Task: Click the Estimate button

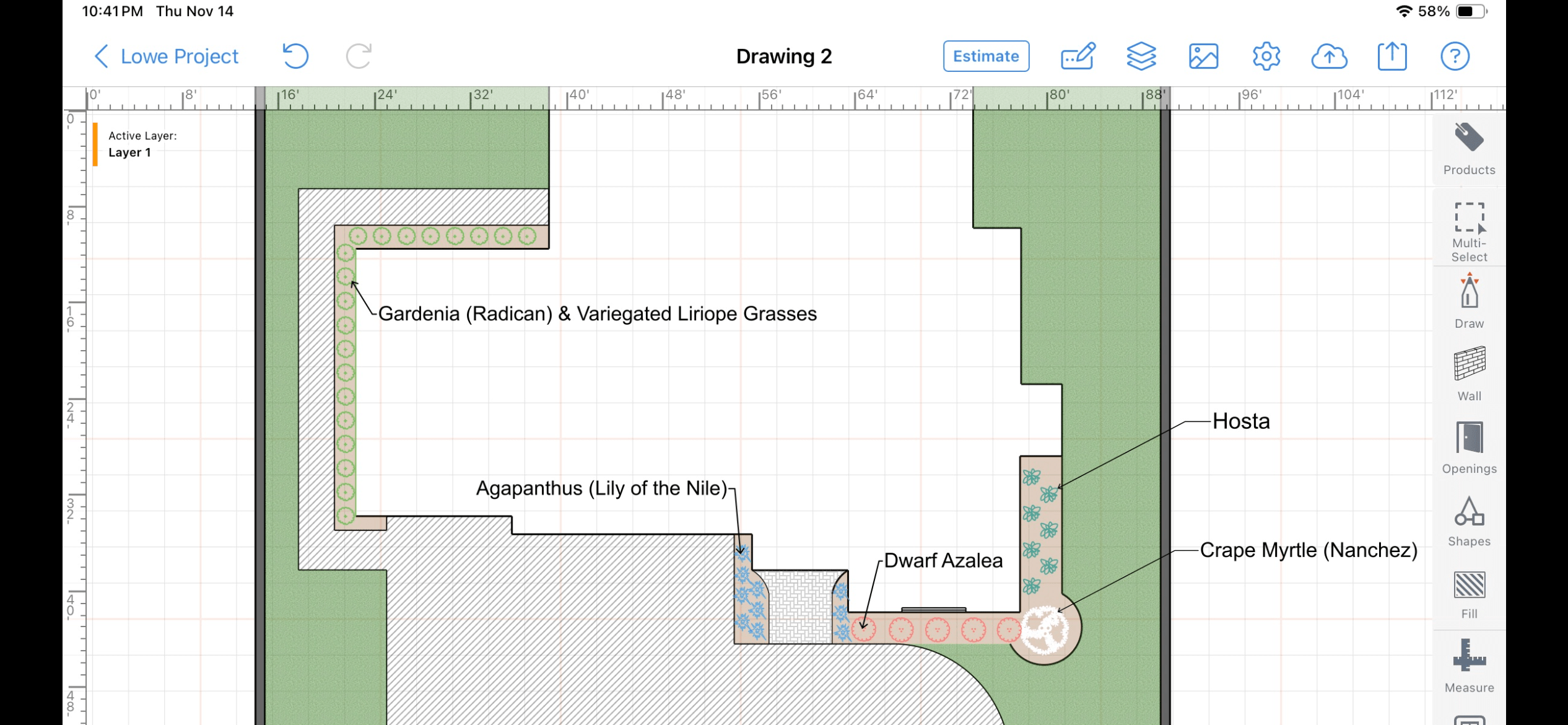Action: (x=985, y=56)
